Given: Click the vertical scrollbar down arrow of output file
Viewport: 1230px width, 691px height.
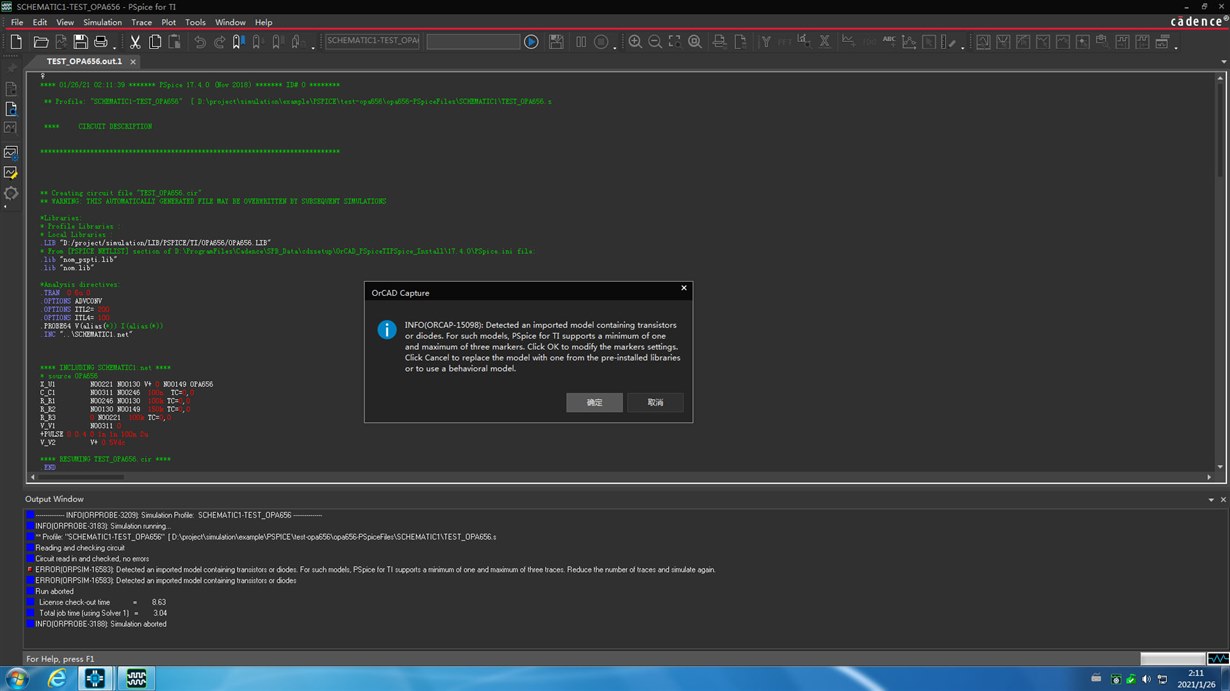Looking at the screenshot, I should pos(1221,467).
